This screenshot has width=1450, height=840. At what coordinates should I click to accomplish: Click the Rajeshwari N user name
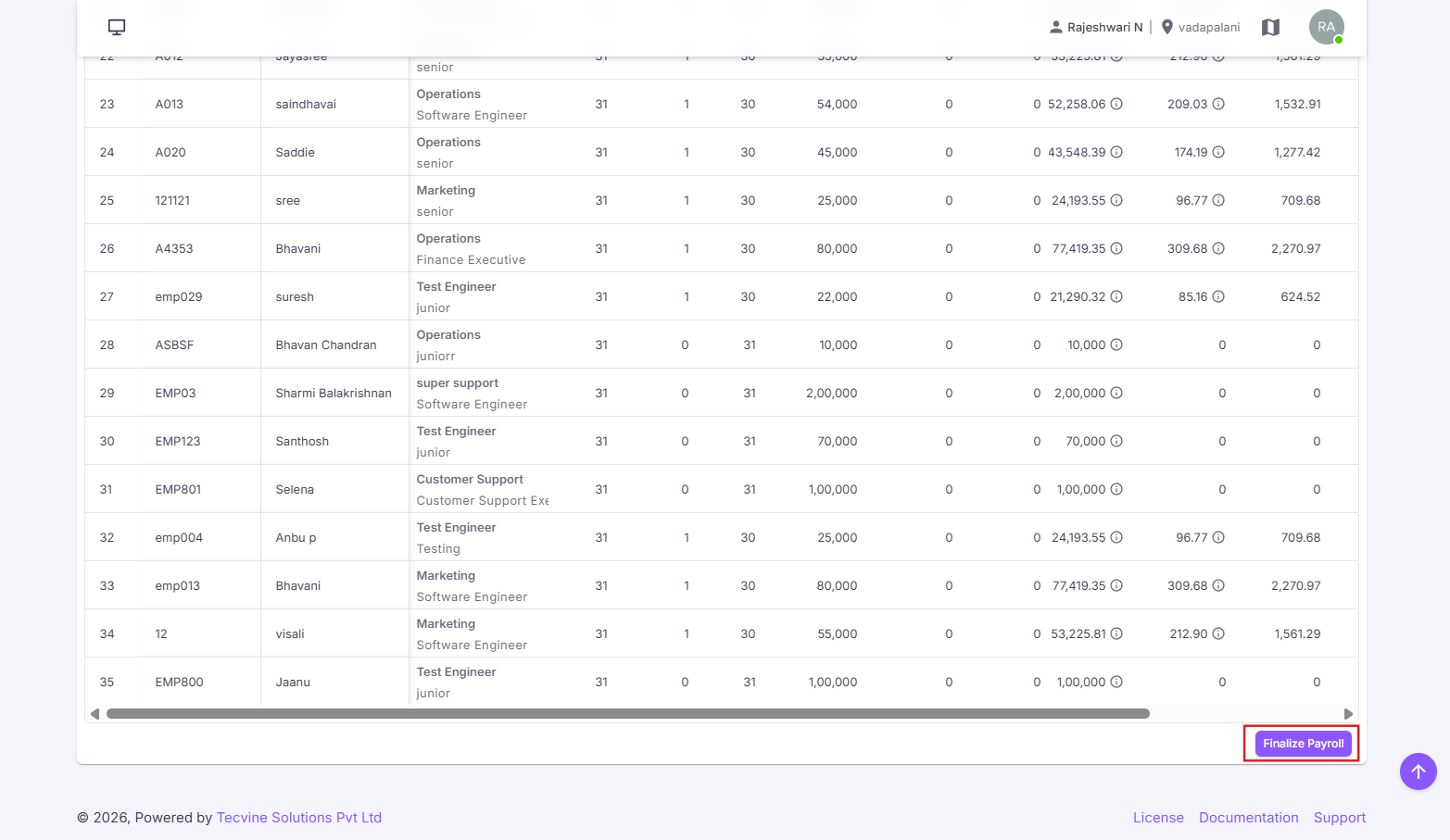pyautogui.click(x=1104, y=27)
